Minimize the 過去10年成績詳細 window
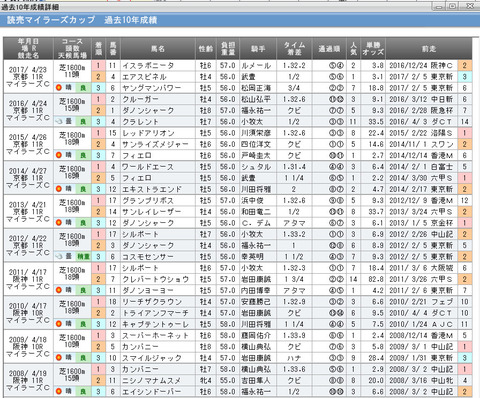Viewport: 480px width, 398px height. (x=439, y=6)
